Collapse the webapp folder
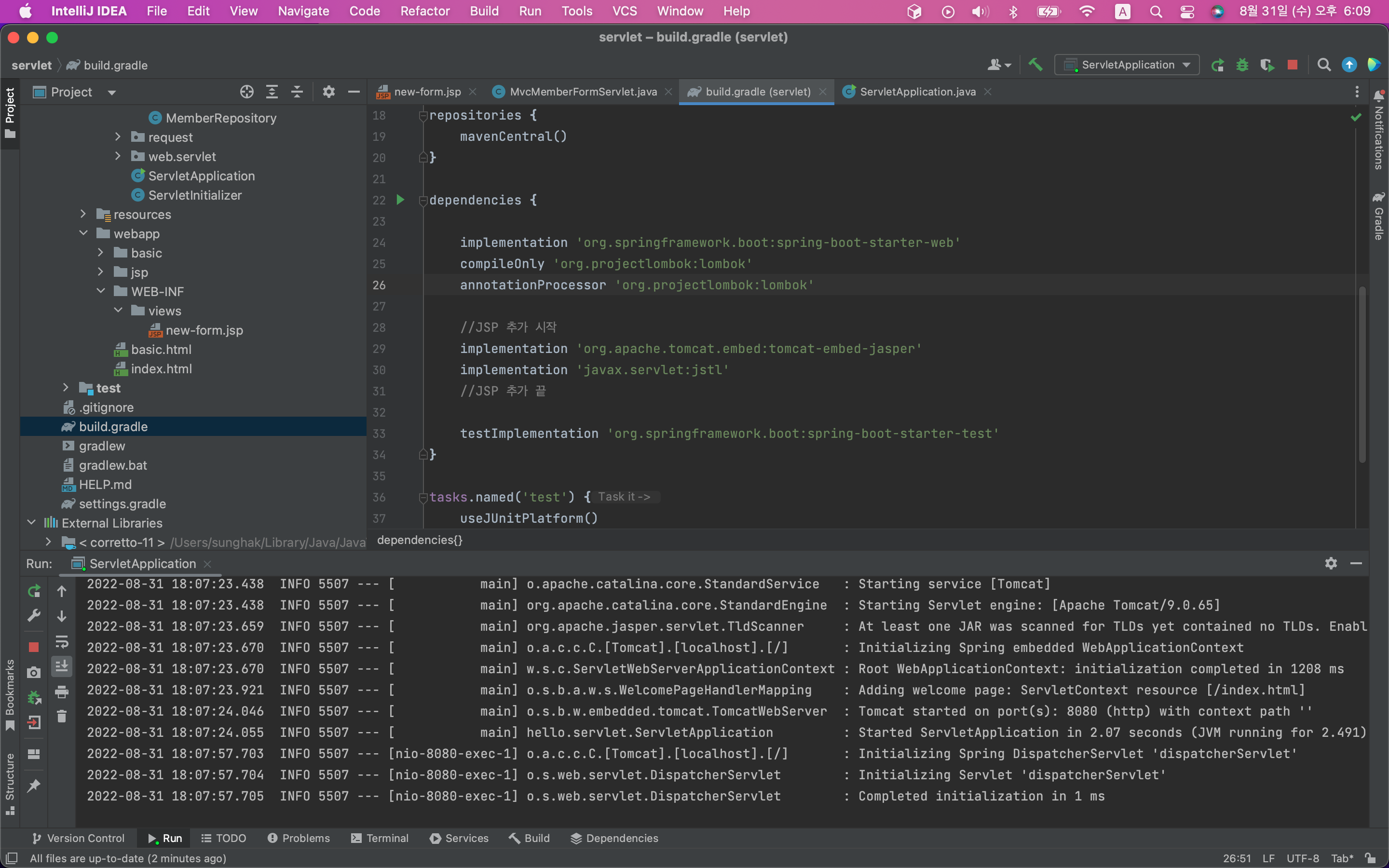 coord(82,233)
